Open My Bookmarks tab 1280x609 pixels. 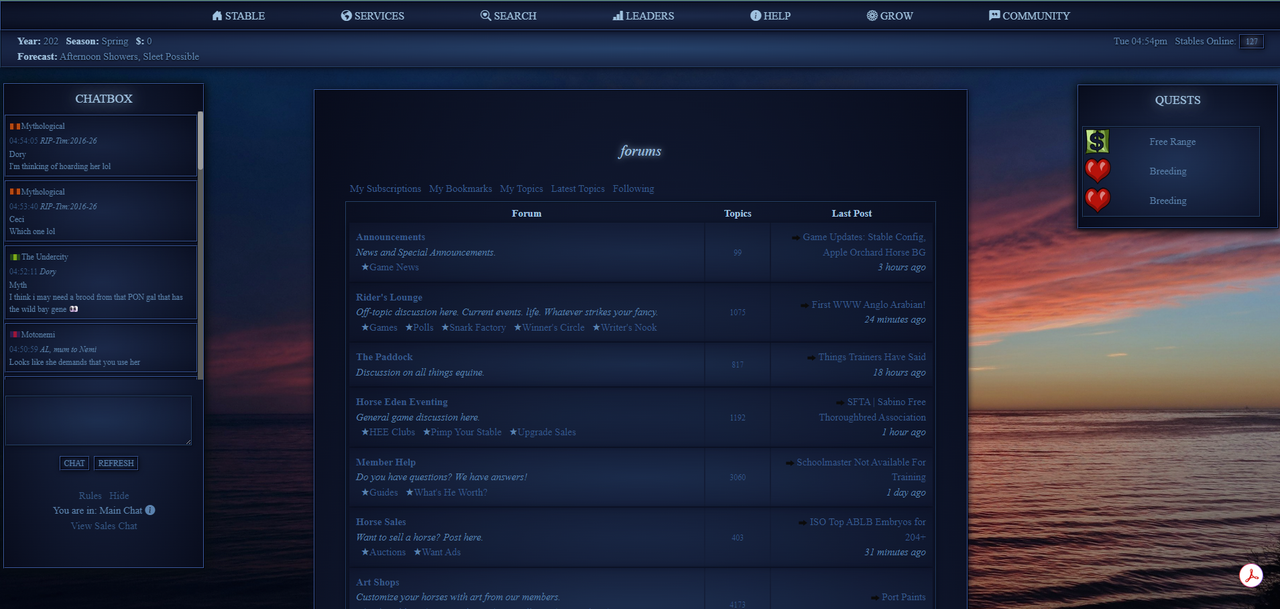click(x=461, y=189)
